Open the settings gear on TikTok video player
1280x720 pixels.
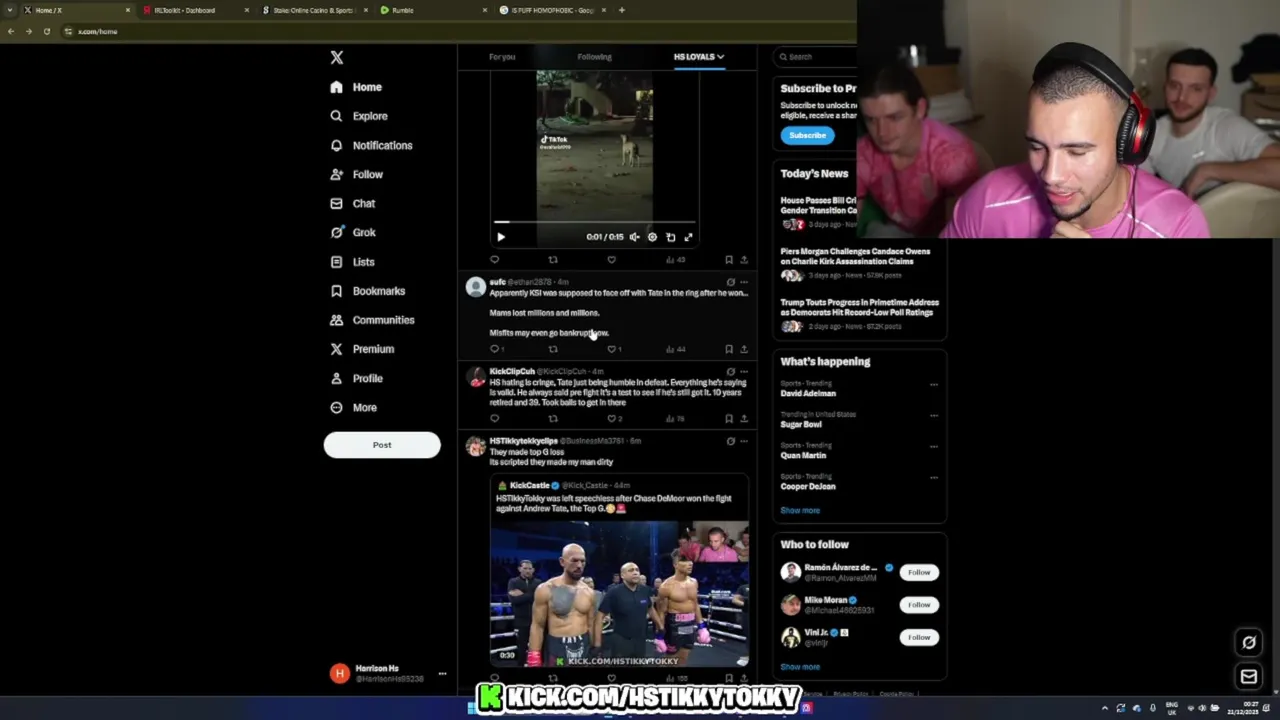click(x=652, y=237)
